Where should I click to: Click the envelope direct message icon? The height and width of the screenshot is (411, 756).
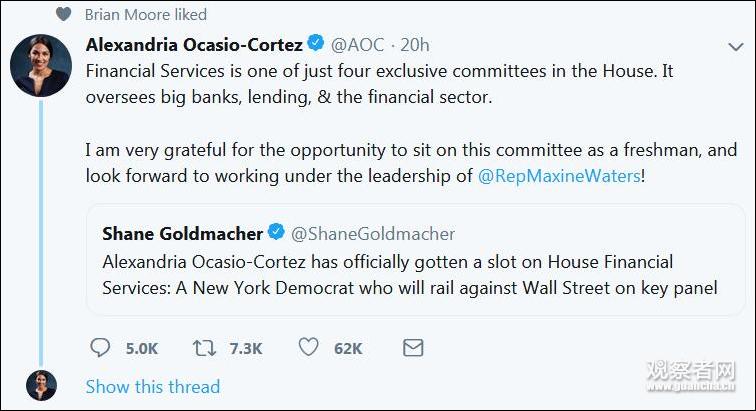pyautogui.click(x=412, y=348)
